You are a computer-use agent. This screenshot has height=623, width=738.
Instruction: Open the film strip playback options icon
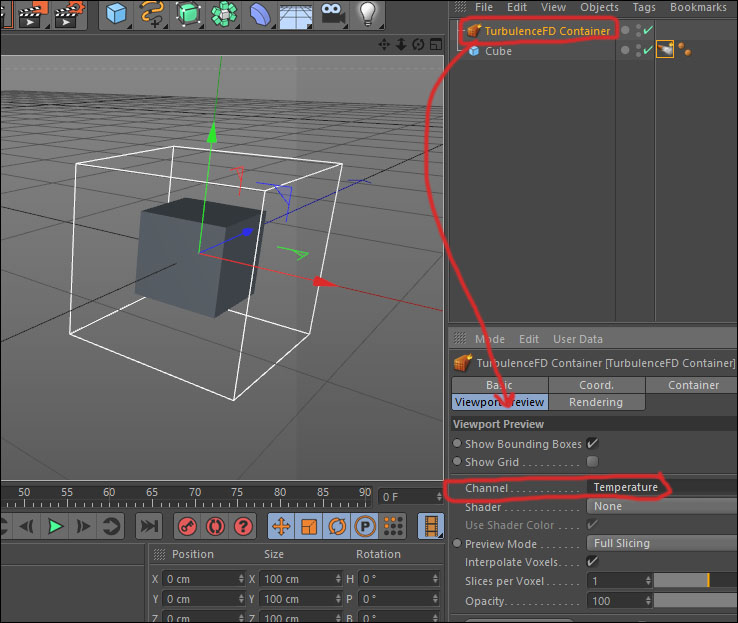(431, 526)
